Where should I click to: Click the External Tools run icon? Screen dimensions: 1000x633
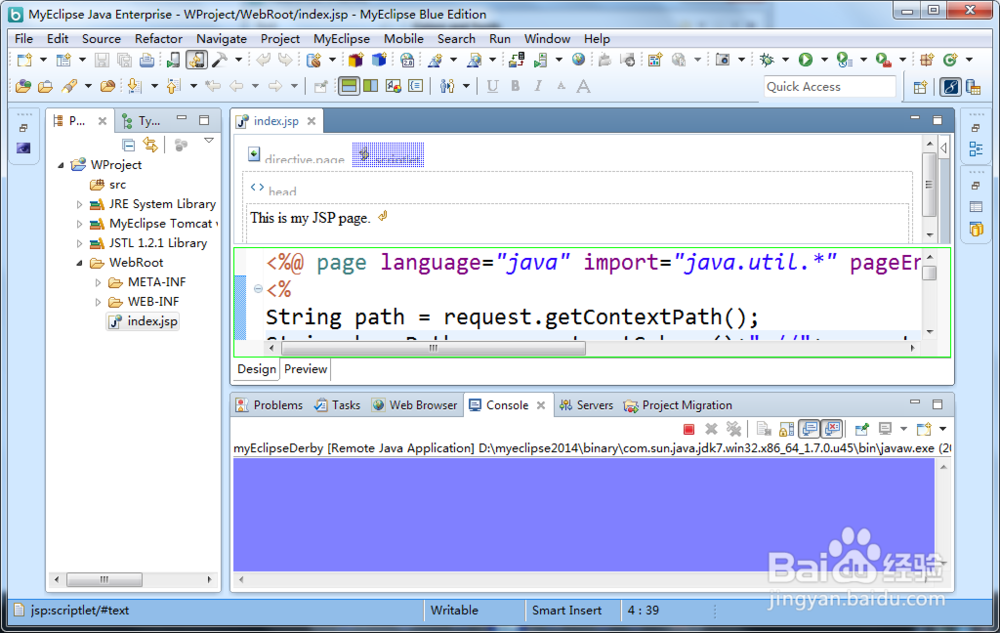coord(883,60)
